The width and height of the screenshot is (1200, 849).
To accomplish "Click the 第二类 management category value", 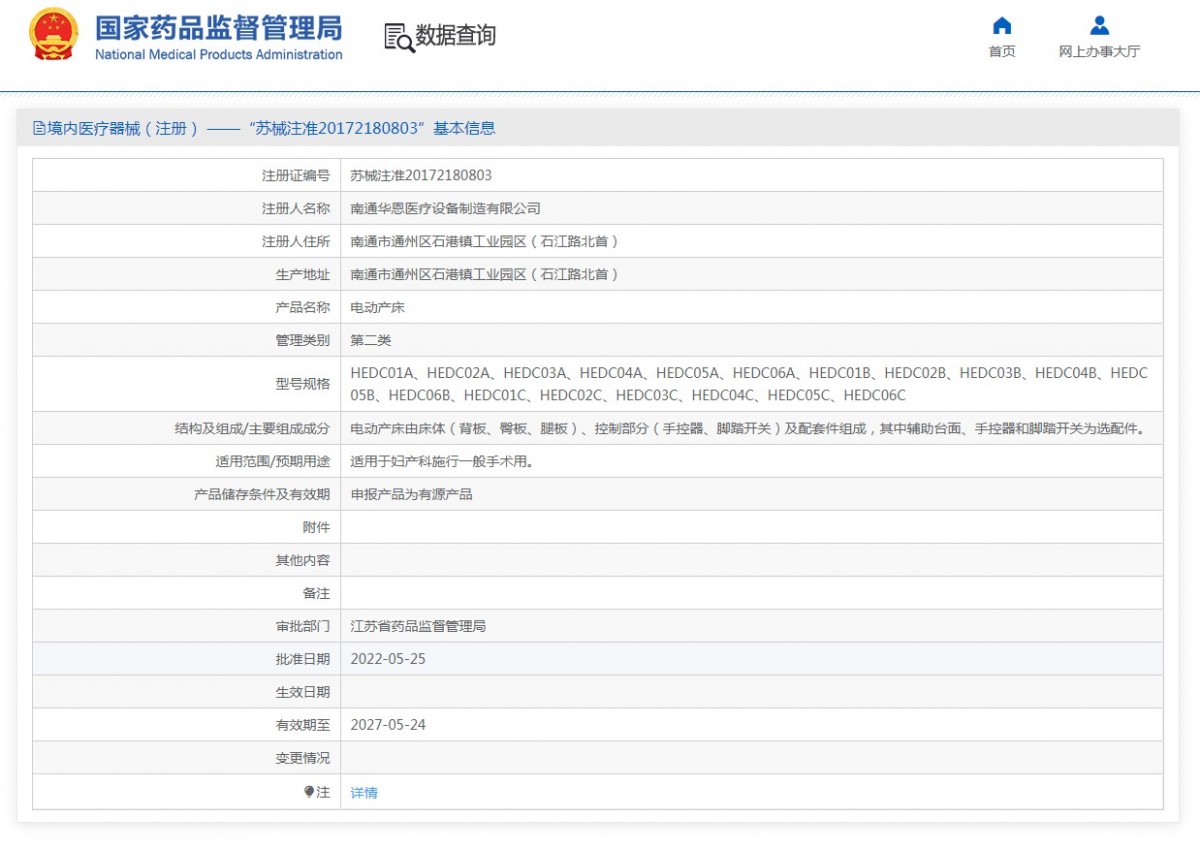I will click(x=370, y=340).
